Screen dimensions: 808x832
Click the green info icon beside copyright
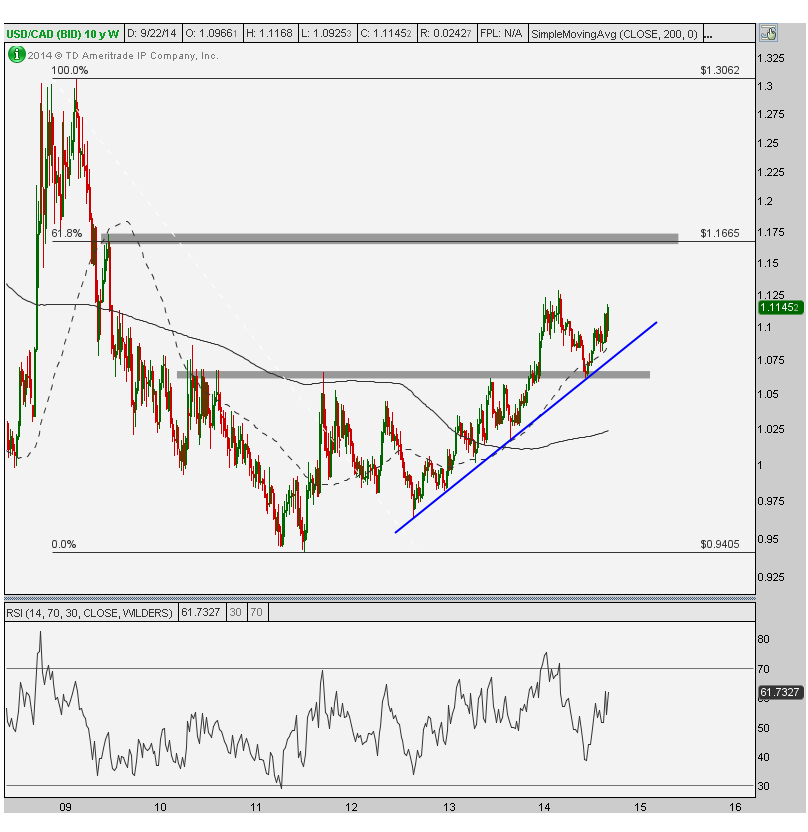[16, 54]
